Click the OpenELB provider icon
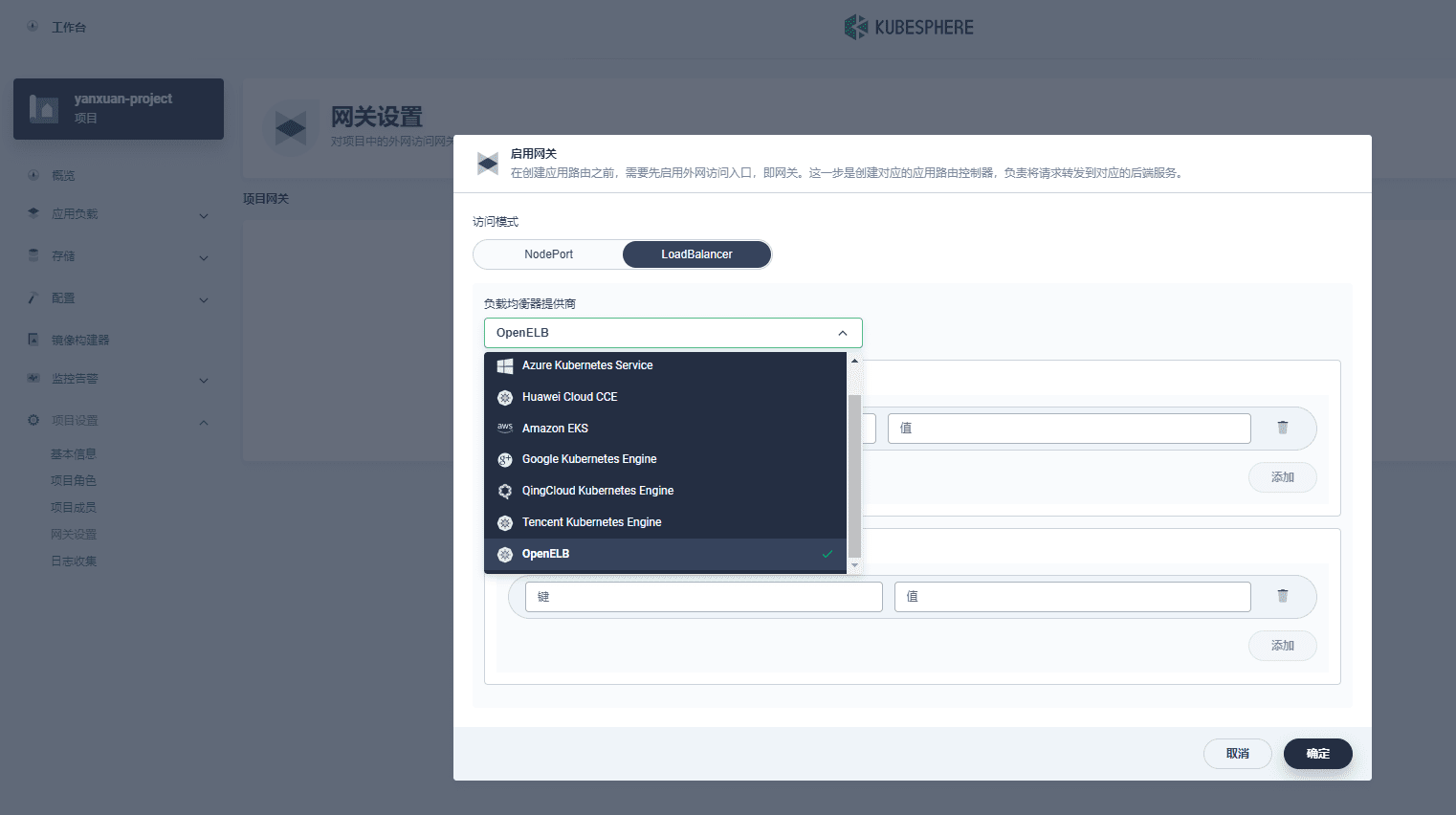Viewport: 1456px width, 815px height. pos(505,554)
